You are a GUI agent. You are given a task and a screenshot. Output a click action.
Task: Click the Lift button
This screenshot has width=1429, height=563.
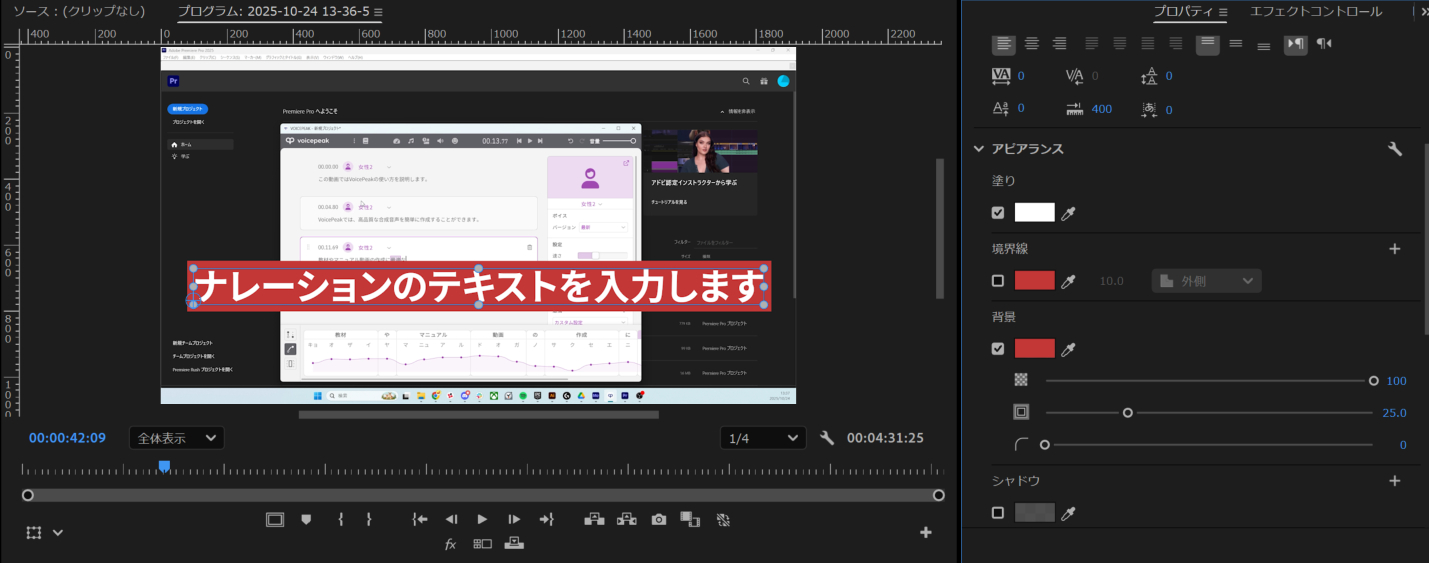(594, 519)
